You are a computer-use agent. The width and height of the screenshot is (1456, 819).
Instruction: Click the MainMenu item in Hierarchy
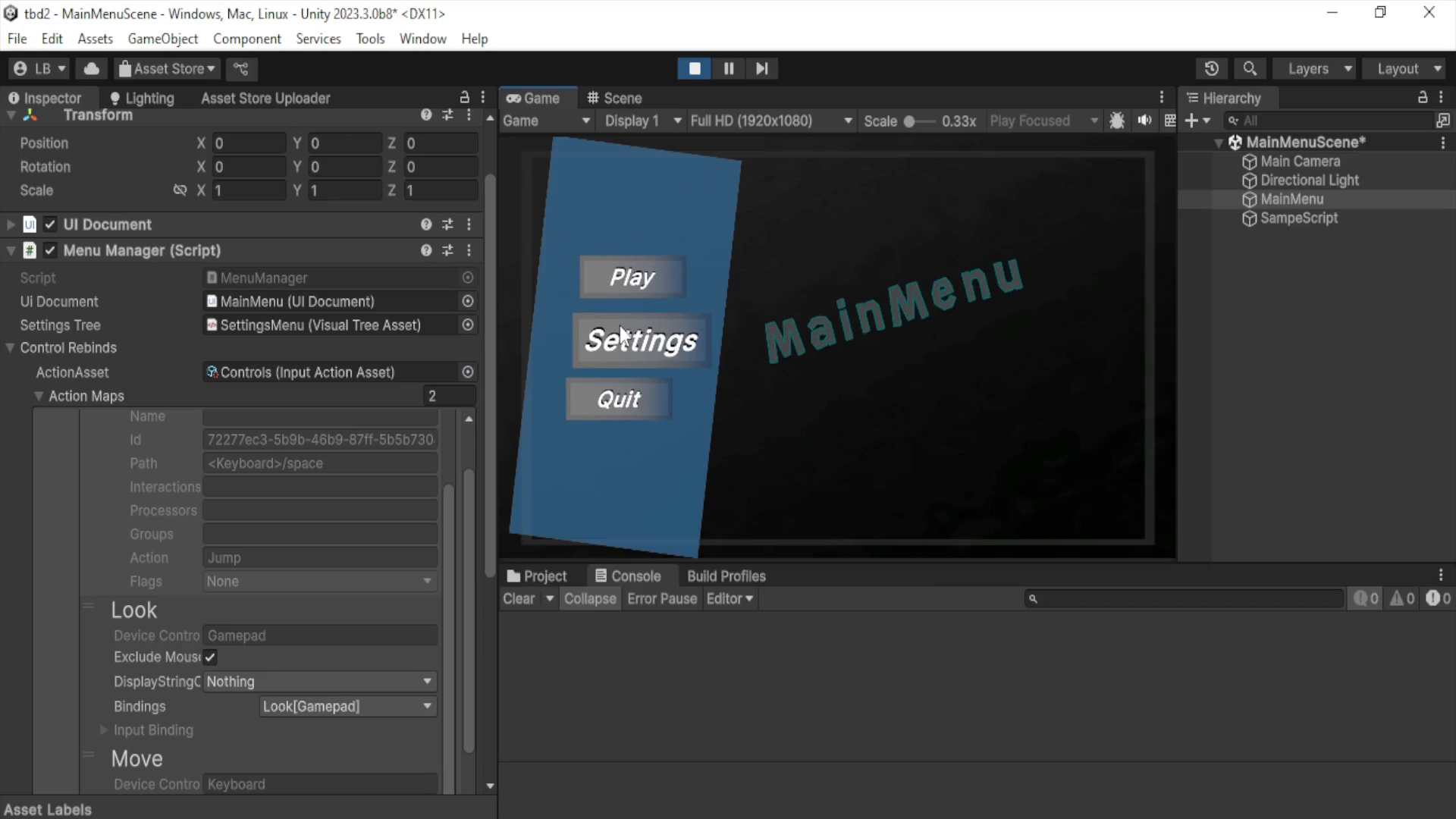point(1291,199)
